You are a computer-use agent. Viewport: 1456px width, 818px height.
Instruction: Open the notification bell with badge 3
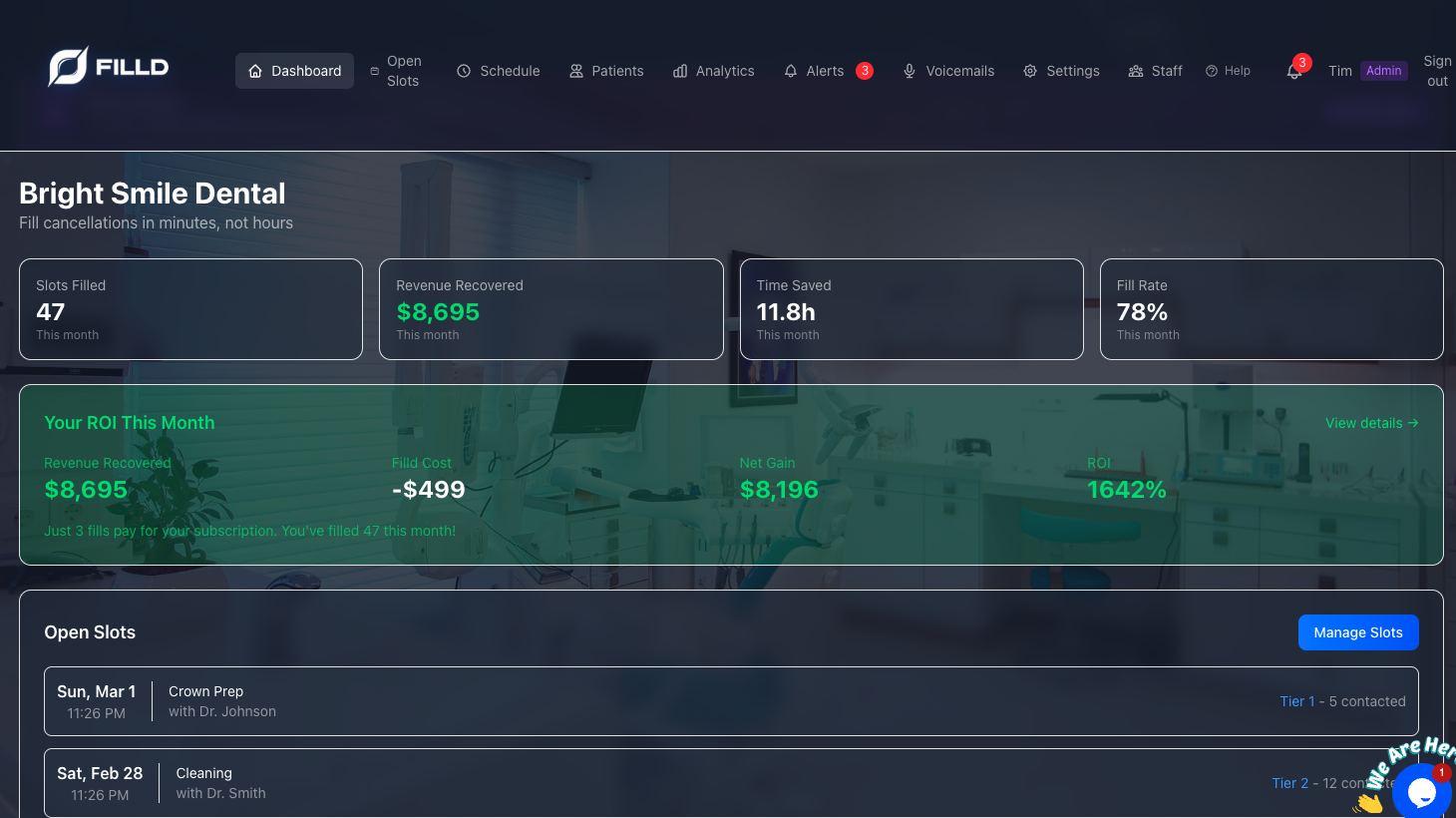(x=1293, y=71)
